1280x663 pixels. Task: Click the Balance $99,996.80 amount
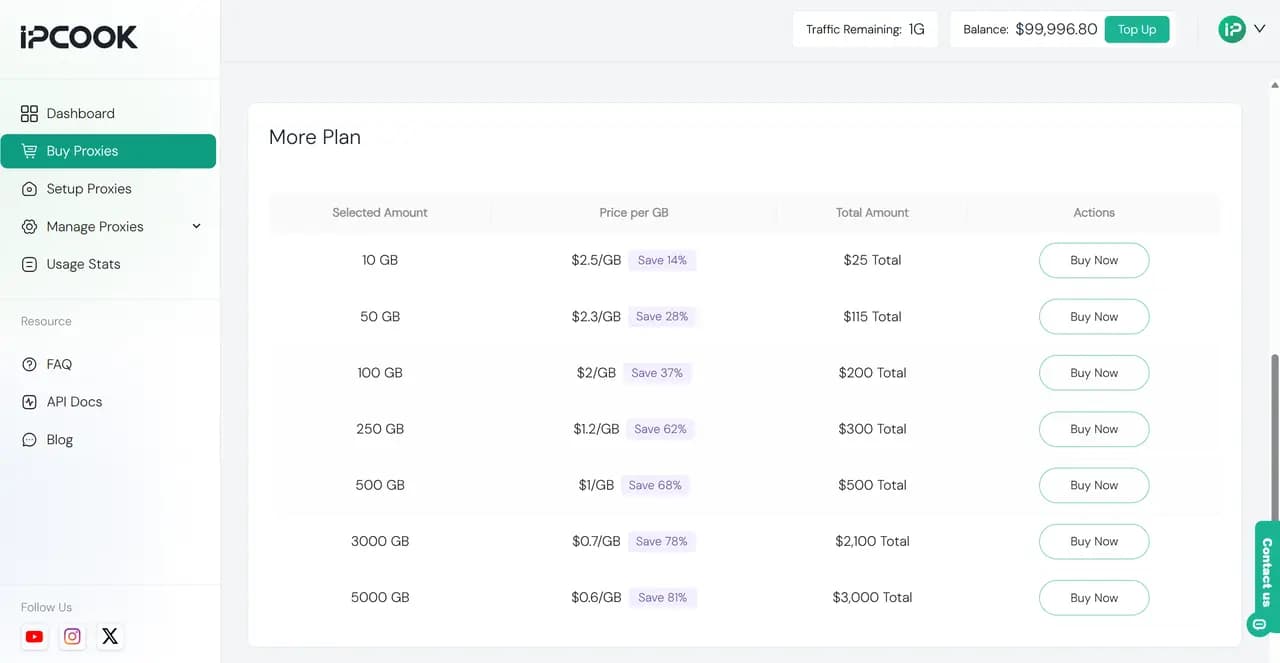tap(1056, 29)
